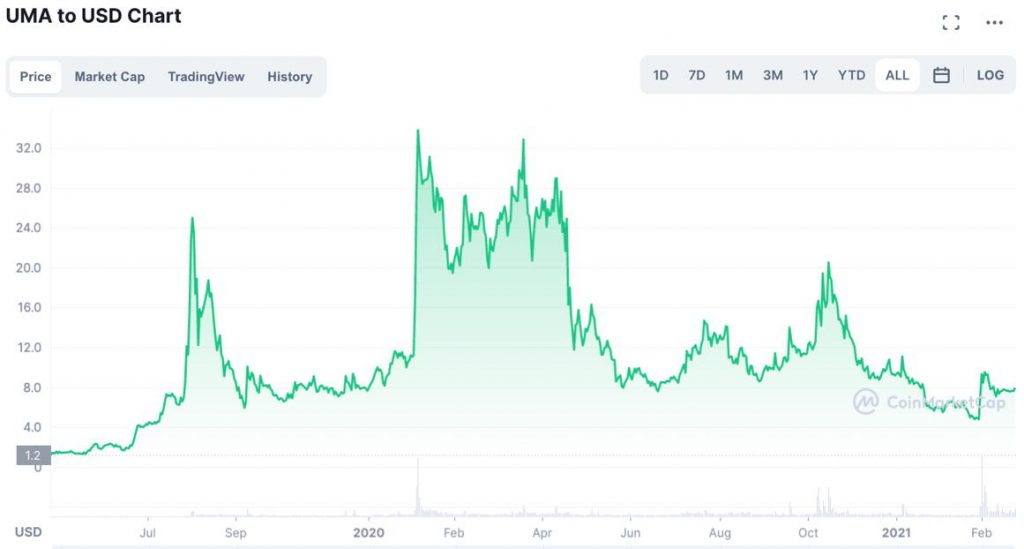The height and width of the screenshot is (549, 1024).
Task: Select the 3M time range
Action: point(773,75)
